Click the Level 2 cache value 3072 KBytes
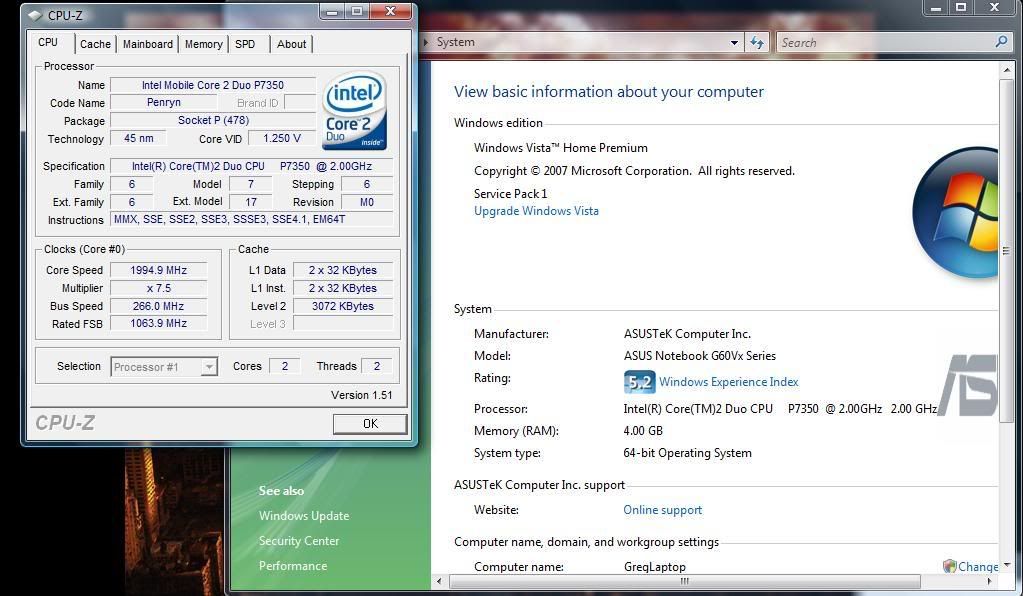The height and width of the screenshot is (596, 1023). (x=343, y=306)
